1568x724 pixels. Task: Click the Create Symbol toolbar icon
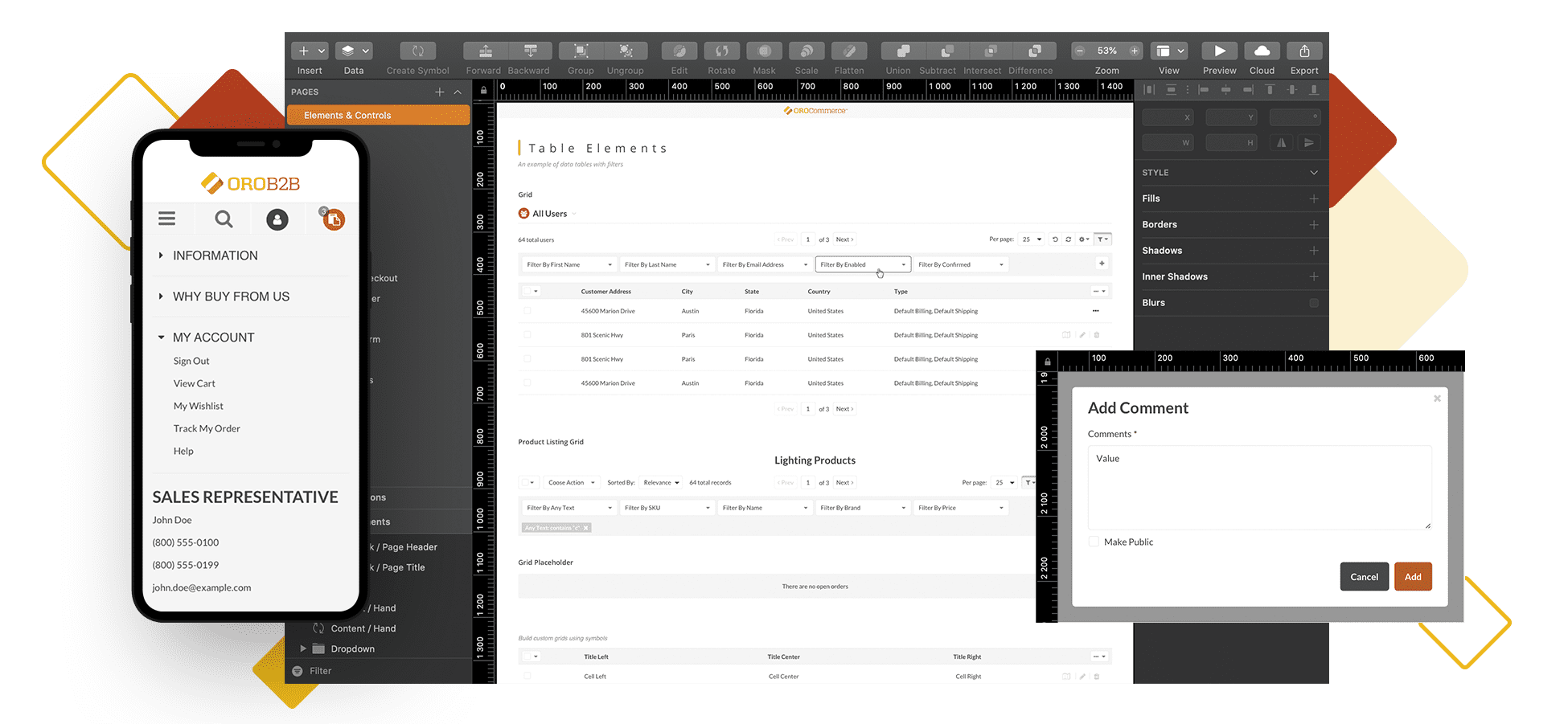pyautogui.click(x=417, y=51)
